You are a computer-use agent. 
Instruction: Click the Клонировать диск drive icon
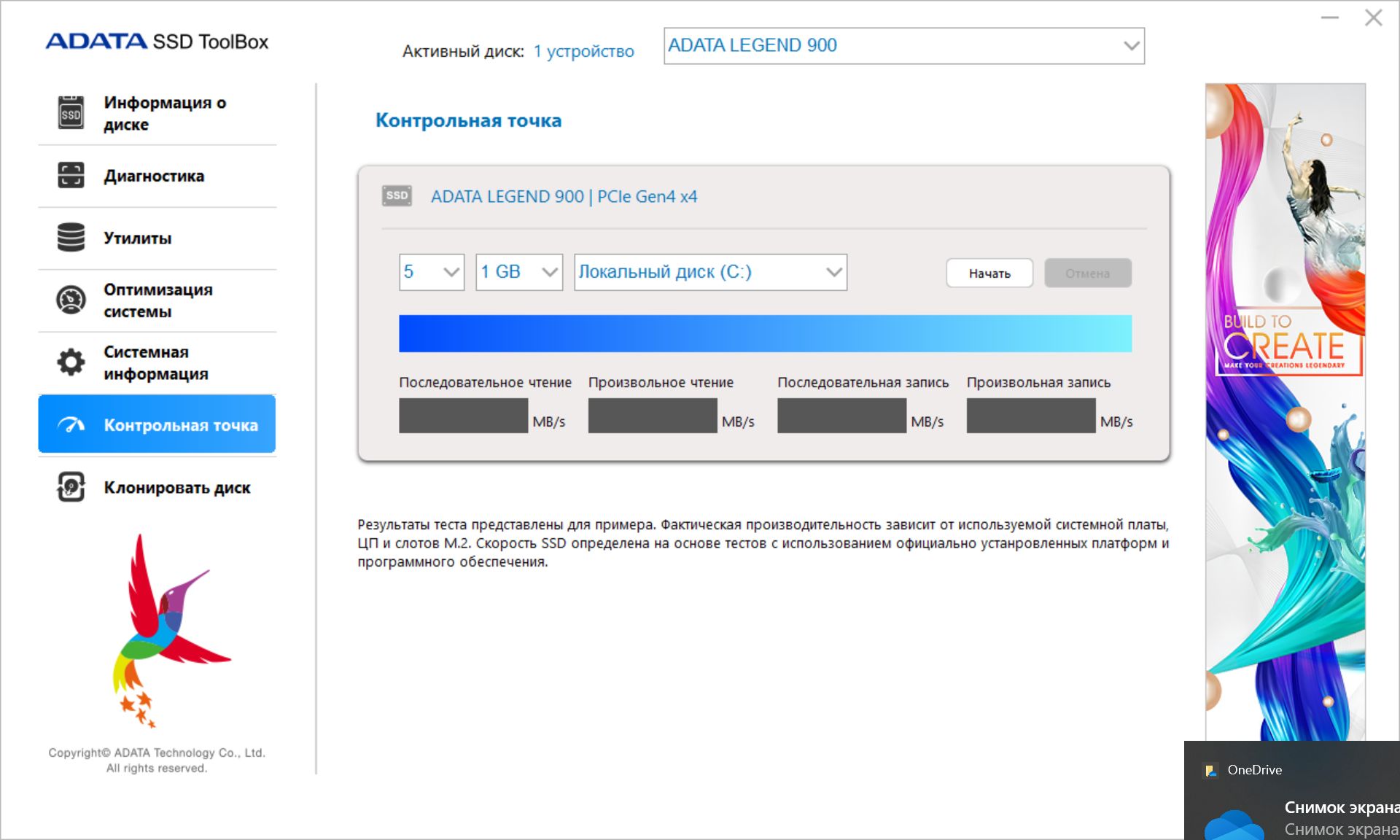pyautogui.click(x=71, y=487)
